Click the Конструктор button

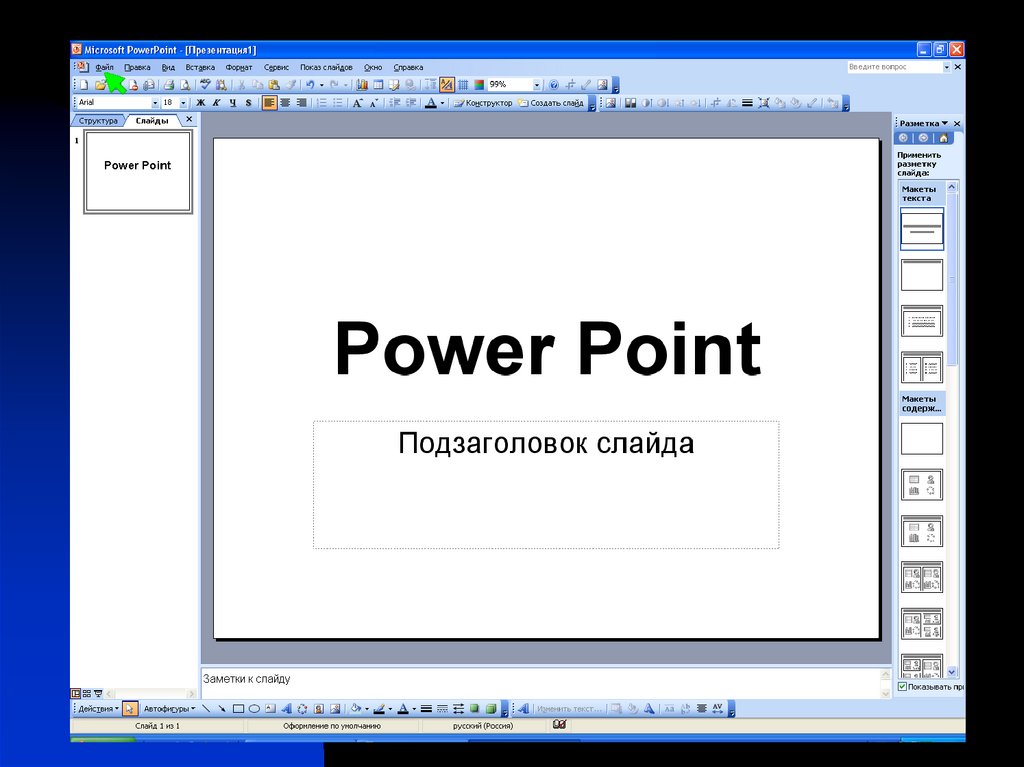click(483, 103)
